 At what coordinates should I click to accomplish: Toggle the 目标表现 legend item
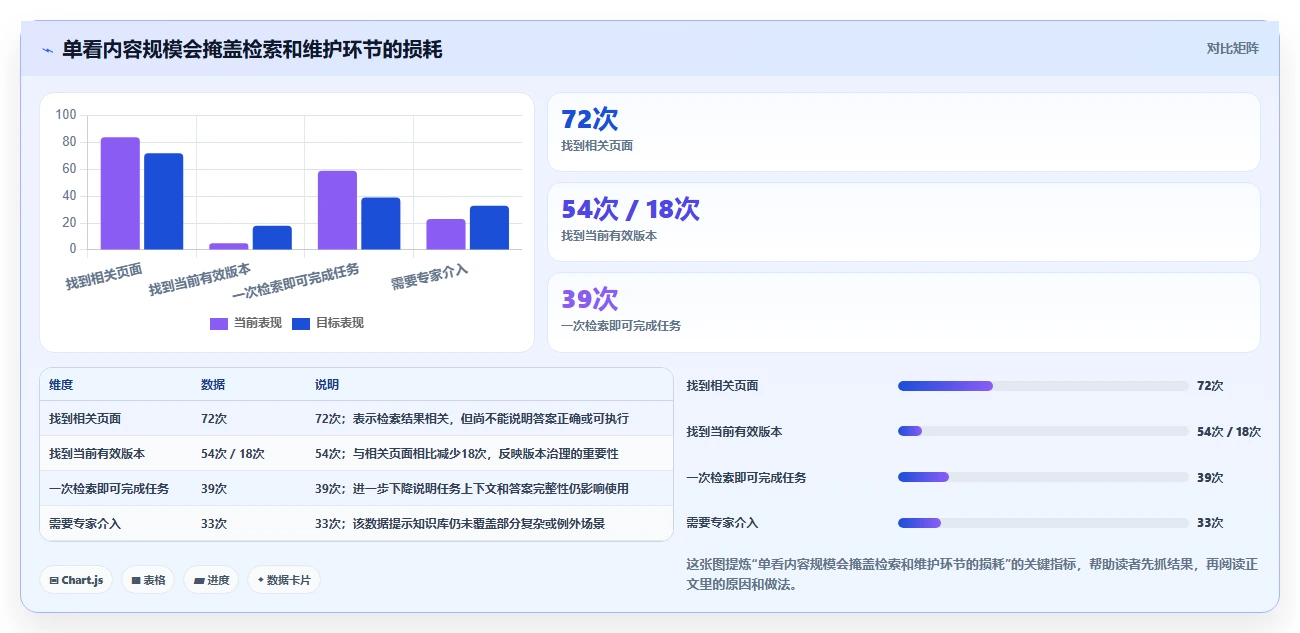click(328, 323)
